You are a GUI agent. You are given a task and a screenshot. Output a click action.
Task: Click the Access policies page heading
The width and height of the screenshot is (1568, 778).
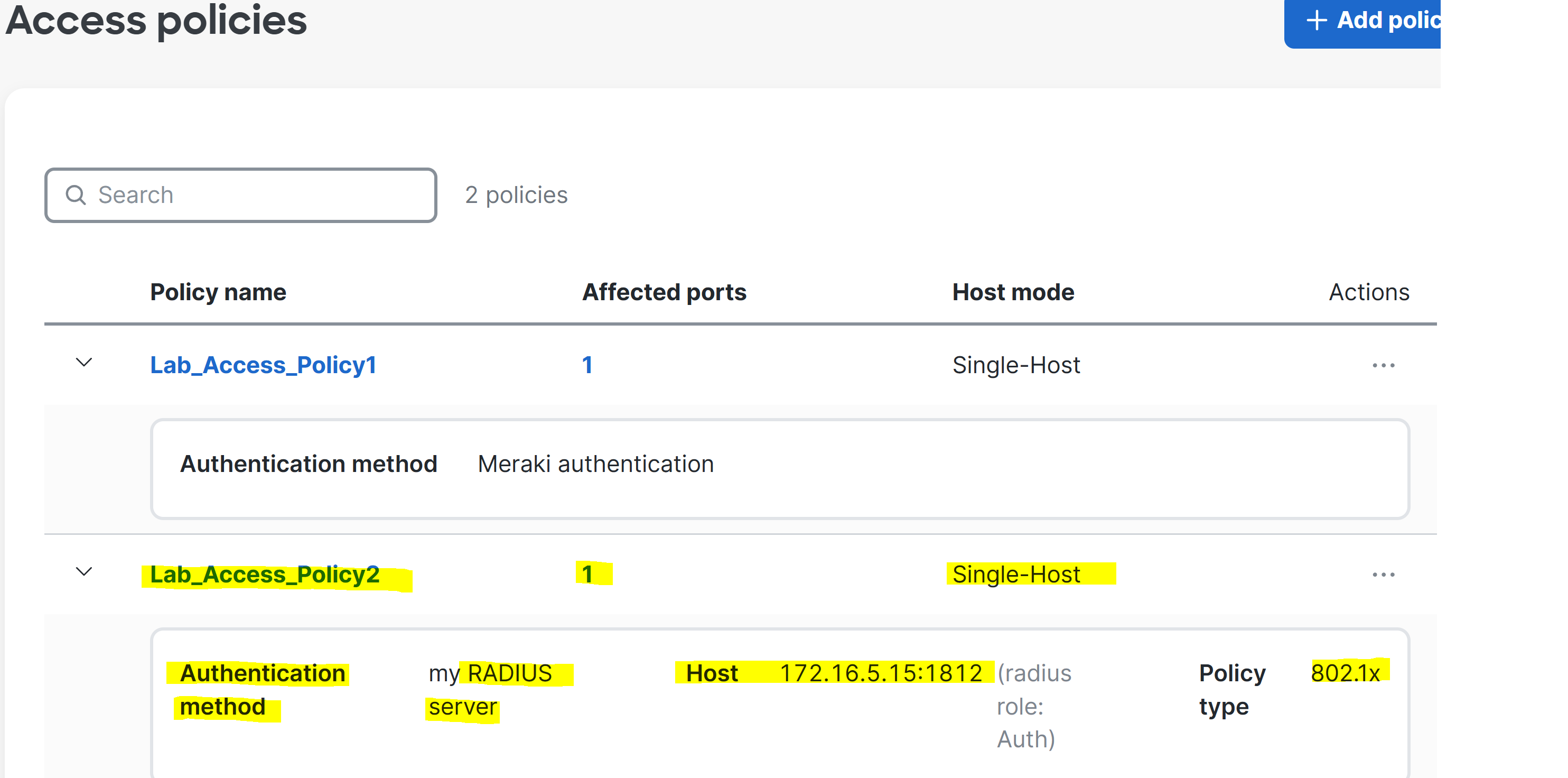pyautogui.click(x=156, y=21)
